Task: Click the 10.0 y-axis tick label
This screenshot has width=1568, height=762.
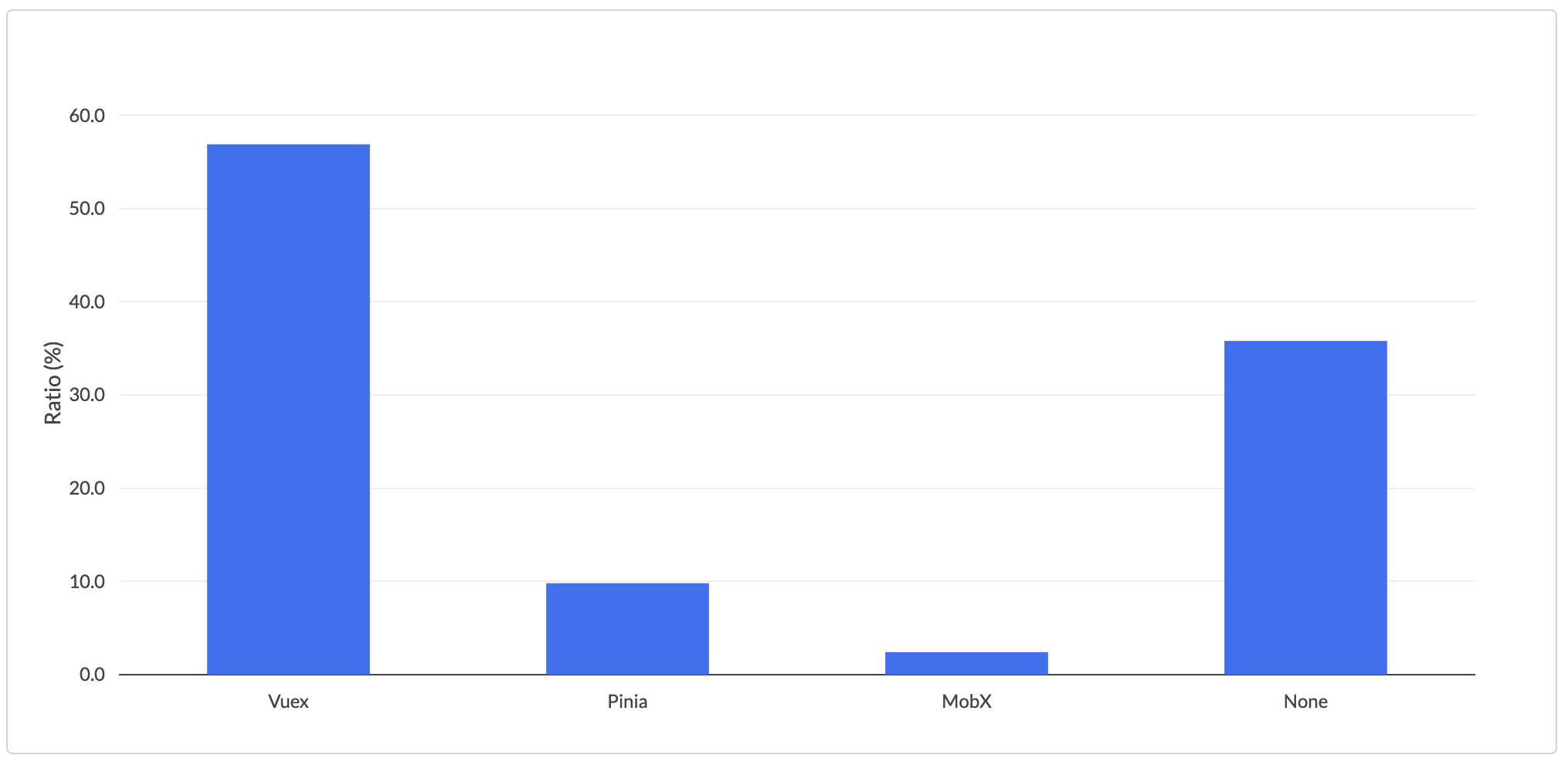Action: click(x=87, y=582)
